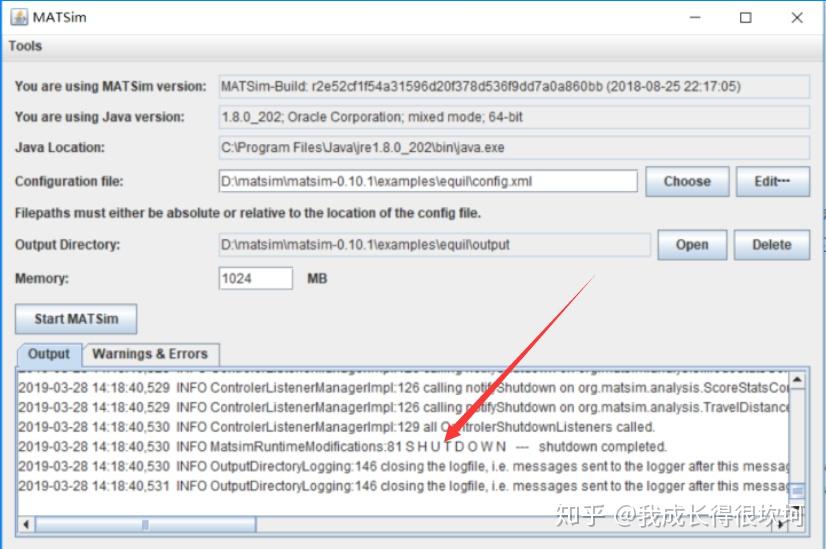The image size is (826, 549).
Task: Click the horizontal scroll right arrow
Action: coord(781,524)
